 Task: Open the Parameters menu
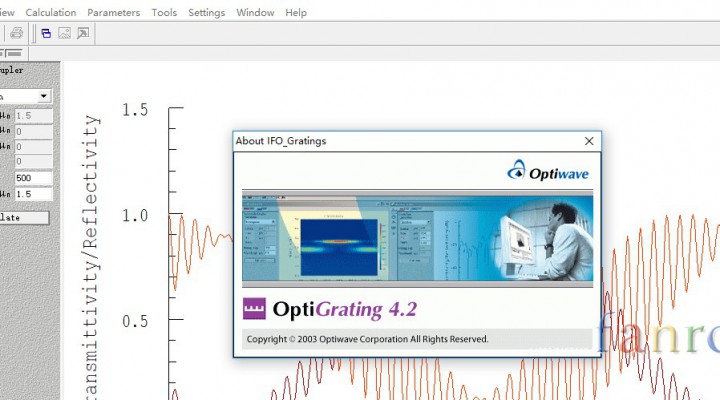(114, 13)
